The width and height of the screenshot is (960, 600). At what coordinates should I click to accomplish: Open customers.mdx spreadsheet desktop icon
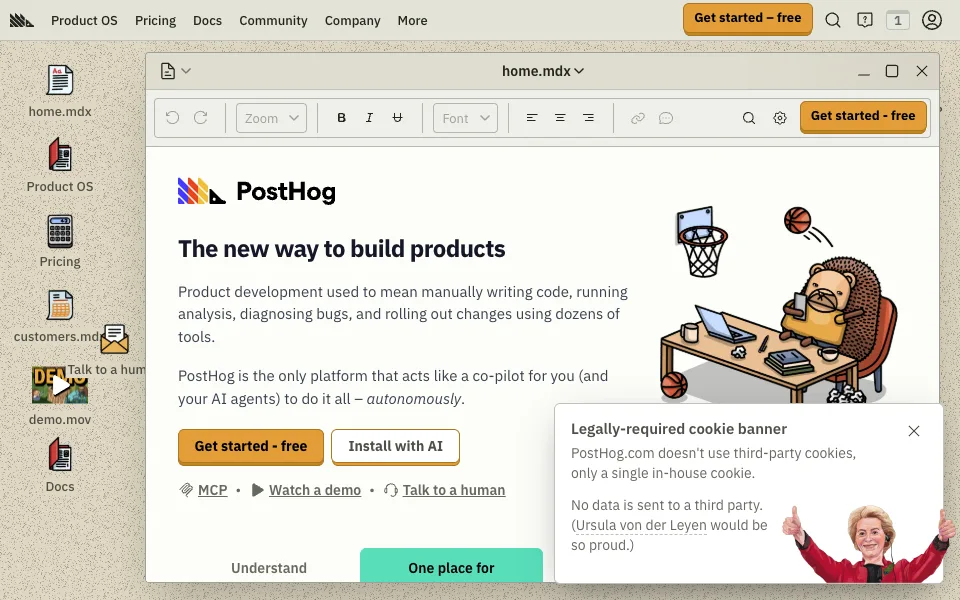(x=60, y=305)
